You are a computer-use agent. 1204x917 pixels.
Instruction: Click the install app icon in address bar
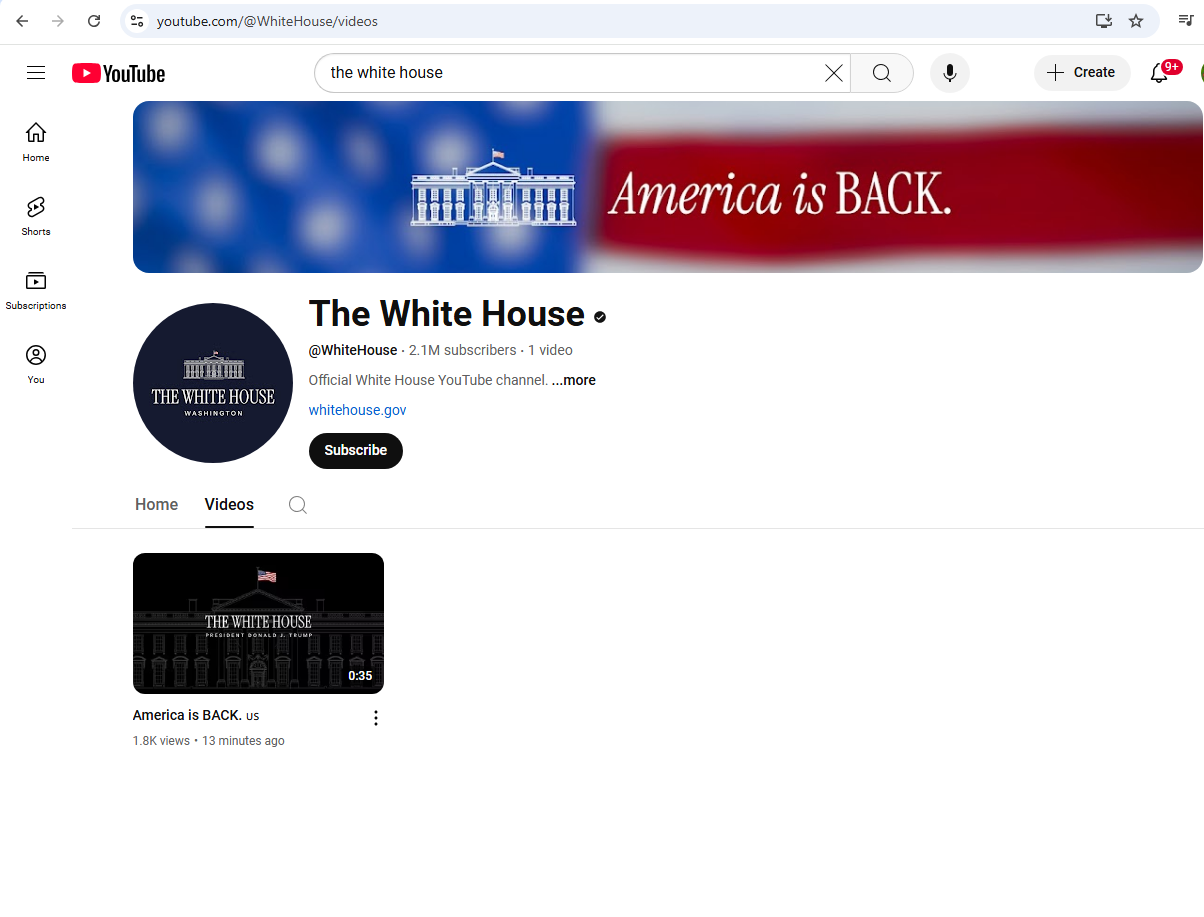[x=1103, y=21]
